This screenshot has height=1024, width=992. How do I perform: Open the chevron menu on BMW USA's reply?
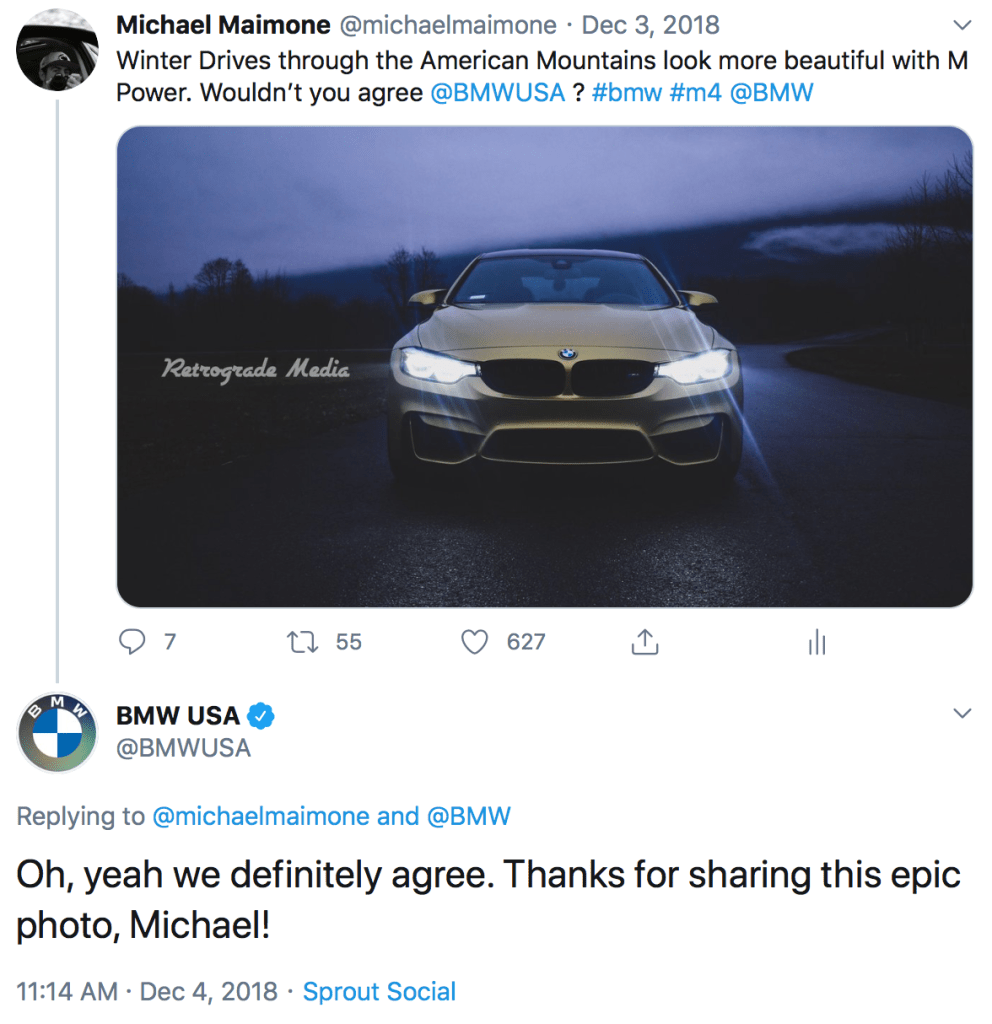962,714
